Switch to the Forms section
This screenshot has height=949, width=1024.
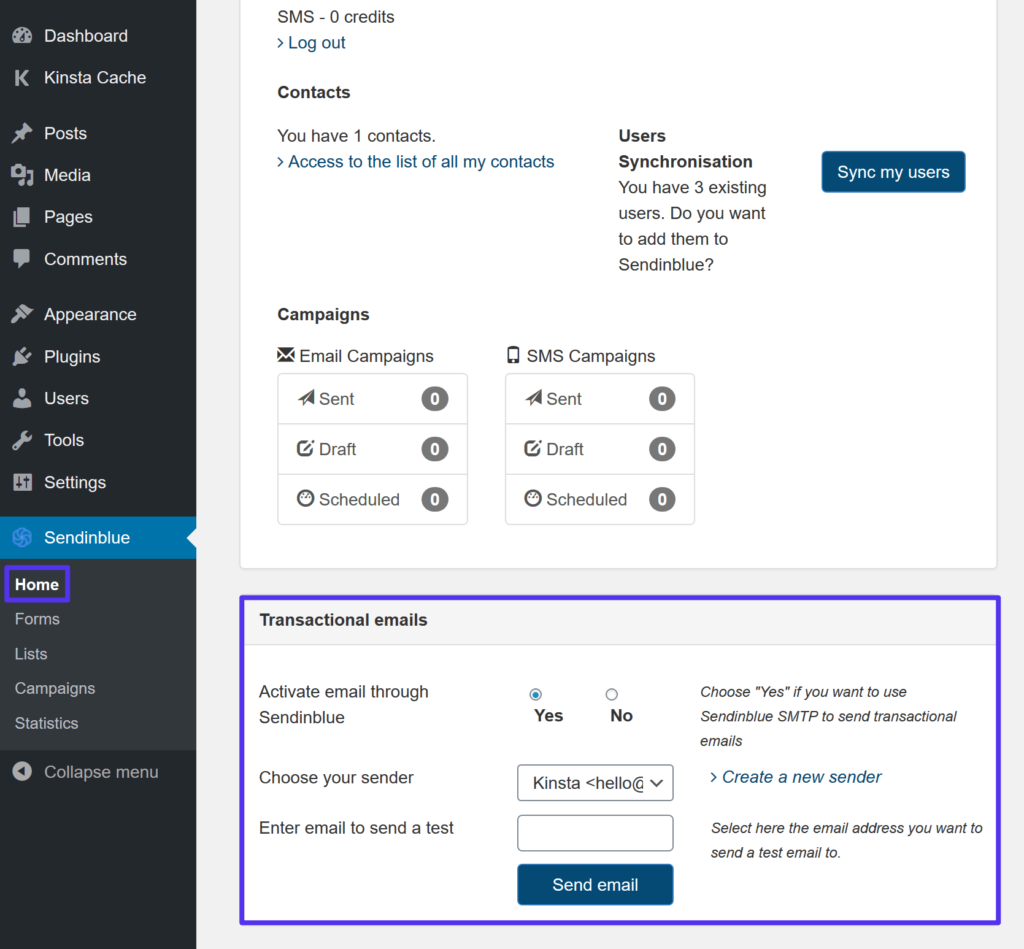pyautogui.click(x=37, y=619)
